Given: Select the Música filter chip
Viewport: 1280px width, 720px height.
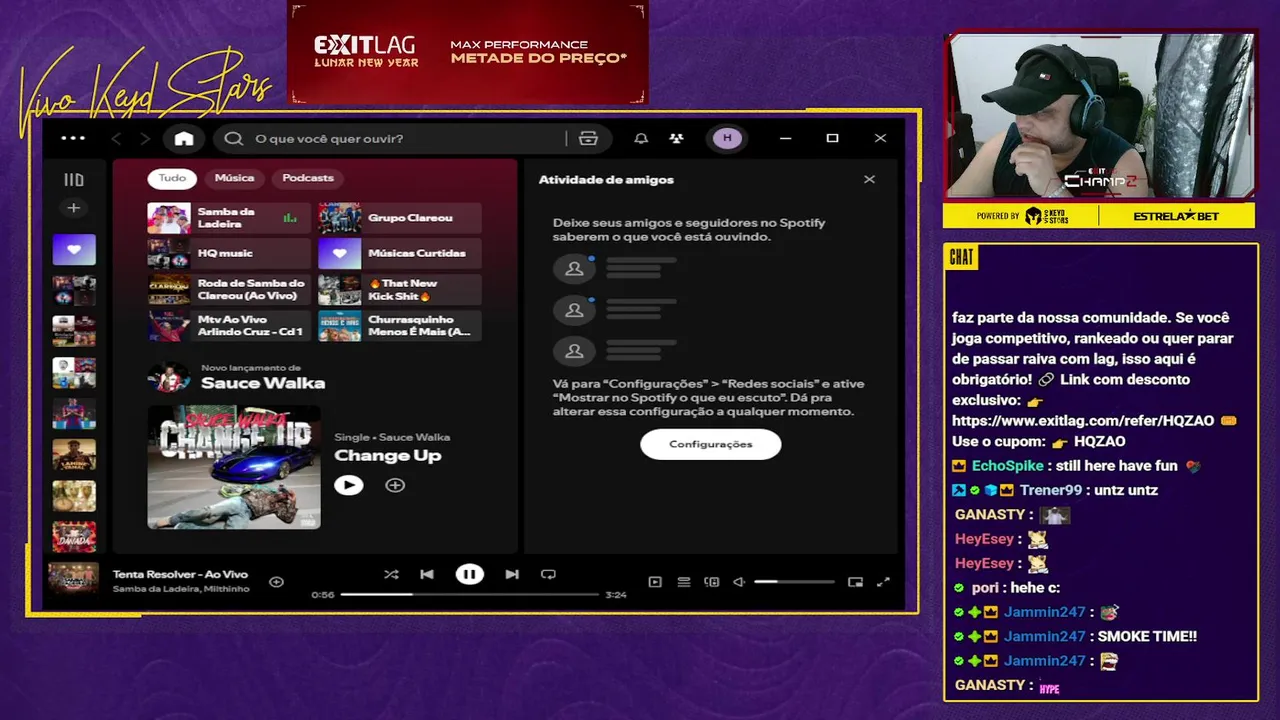Looking at the screenshot, I should 234,178.
